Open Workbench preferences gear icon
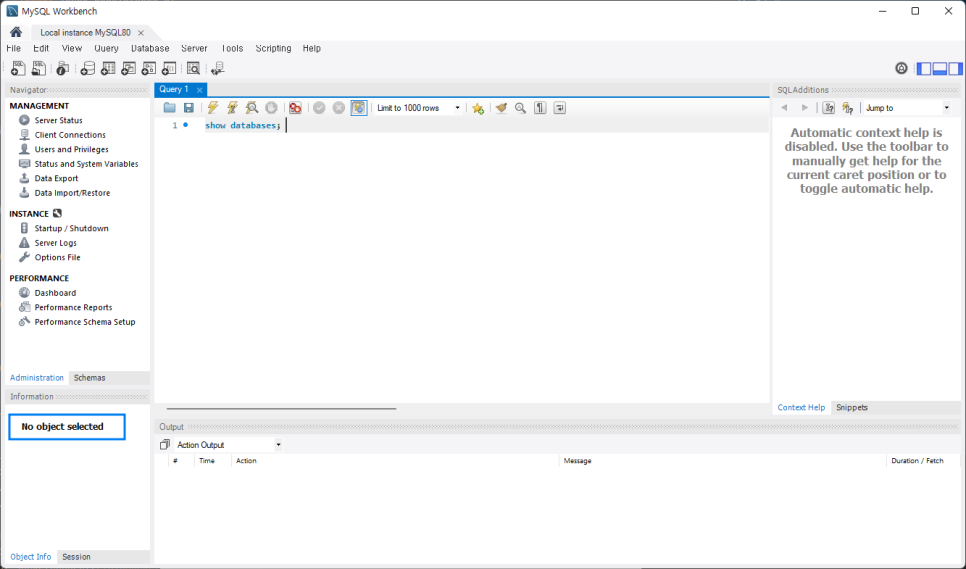Image resolution: width=966 pixels, height=569 pixels. coord(901,68)
